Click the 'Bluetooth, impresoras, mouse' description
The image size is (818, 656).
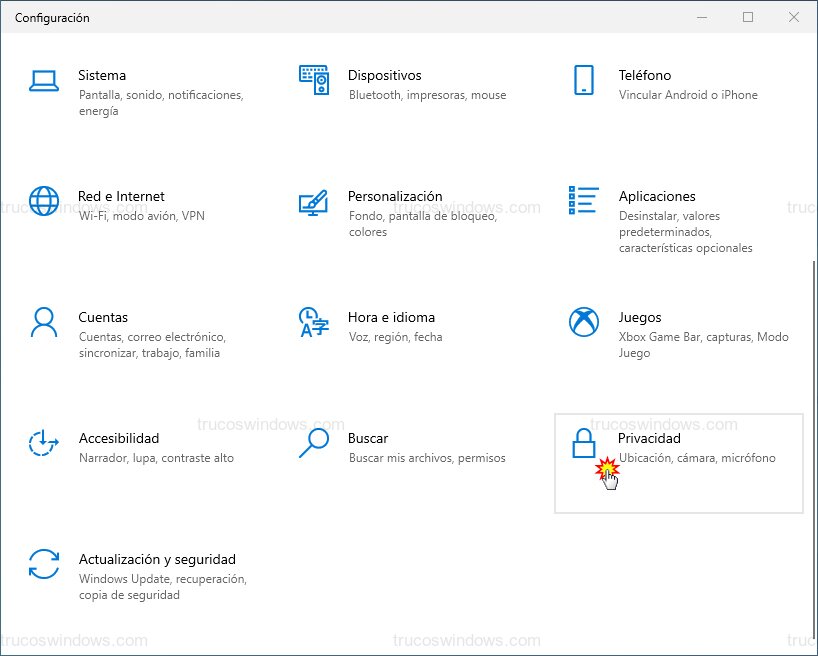coord(427,95)
